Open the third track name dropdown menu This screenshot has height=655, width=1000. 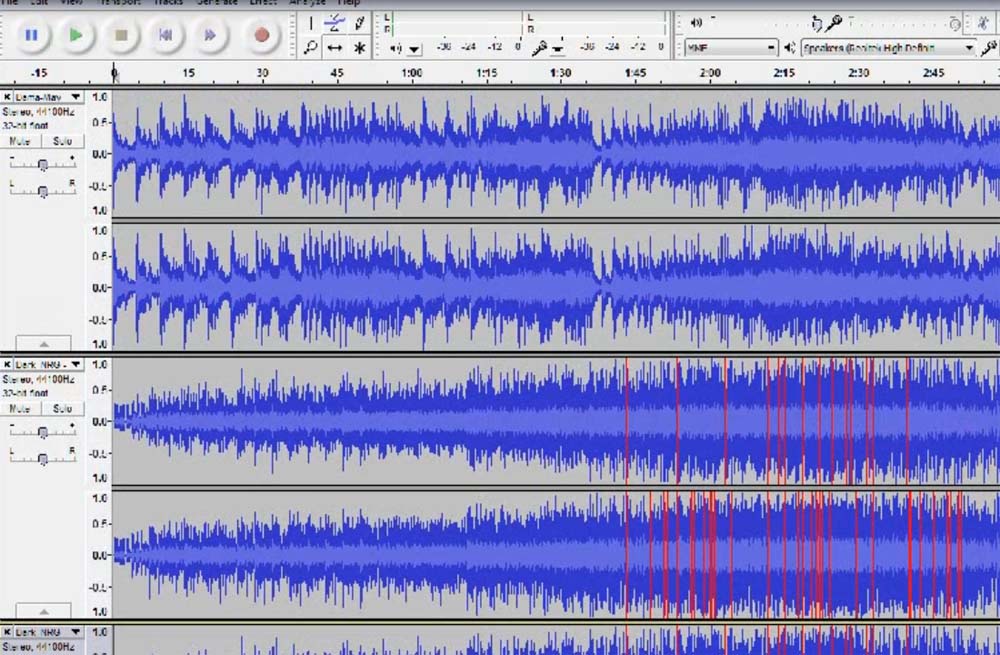48,632
